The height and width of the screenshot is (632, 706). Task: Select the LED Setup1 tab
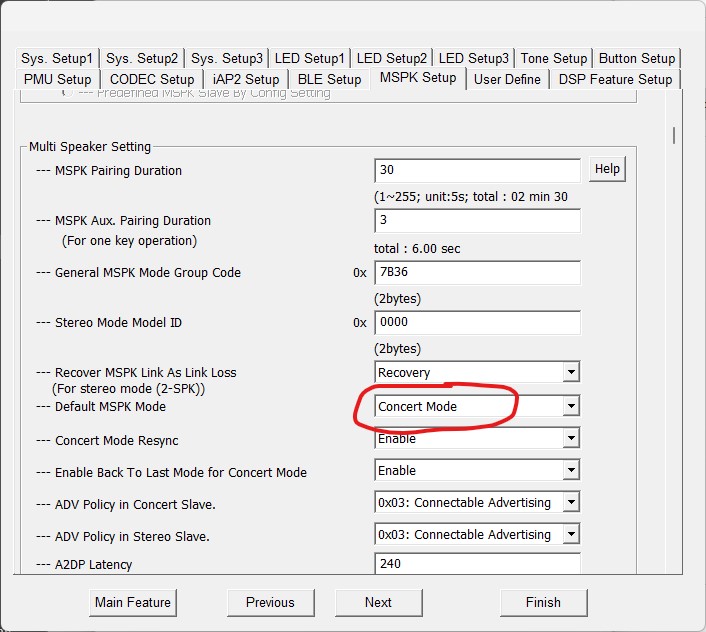309,59
